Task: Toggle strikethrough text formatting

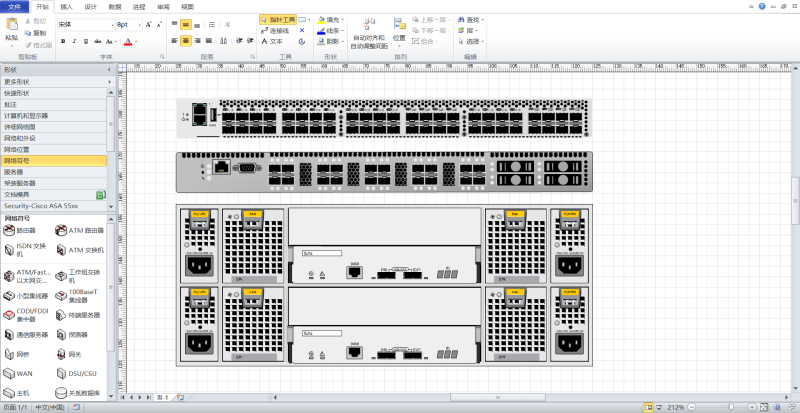Action: click(x=97, y=41)
